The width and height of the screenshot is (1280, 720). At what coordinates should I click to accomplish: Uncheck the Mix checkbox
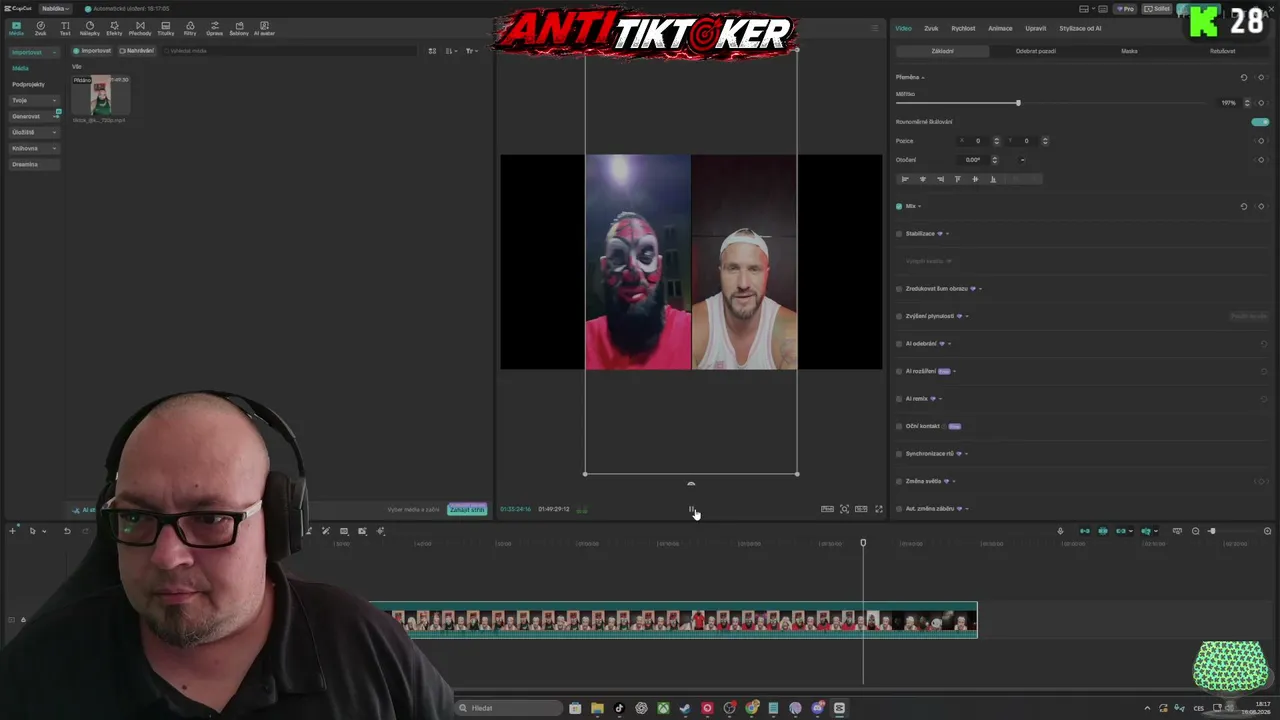pos(899,206)
